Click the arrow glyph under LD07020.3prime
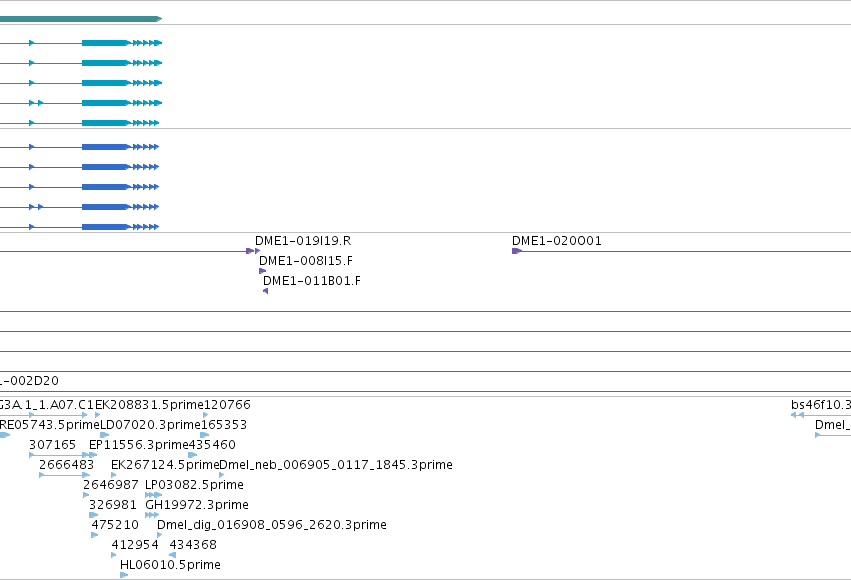Image resolution: width=851 pixels, height=580 pixels. click(105, 435)
